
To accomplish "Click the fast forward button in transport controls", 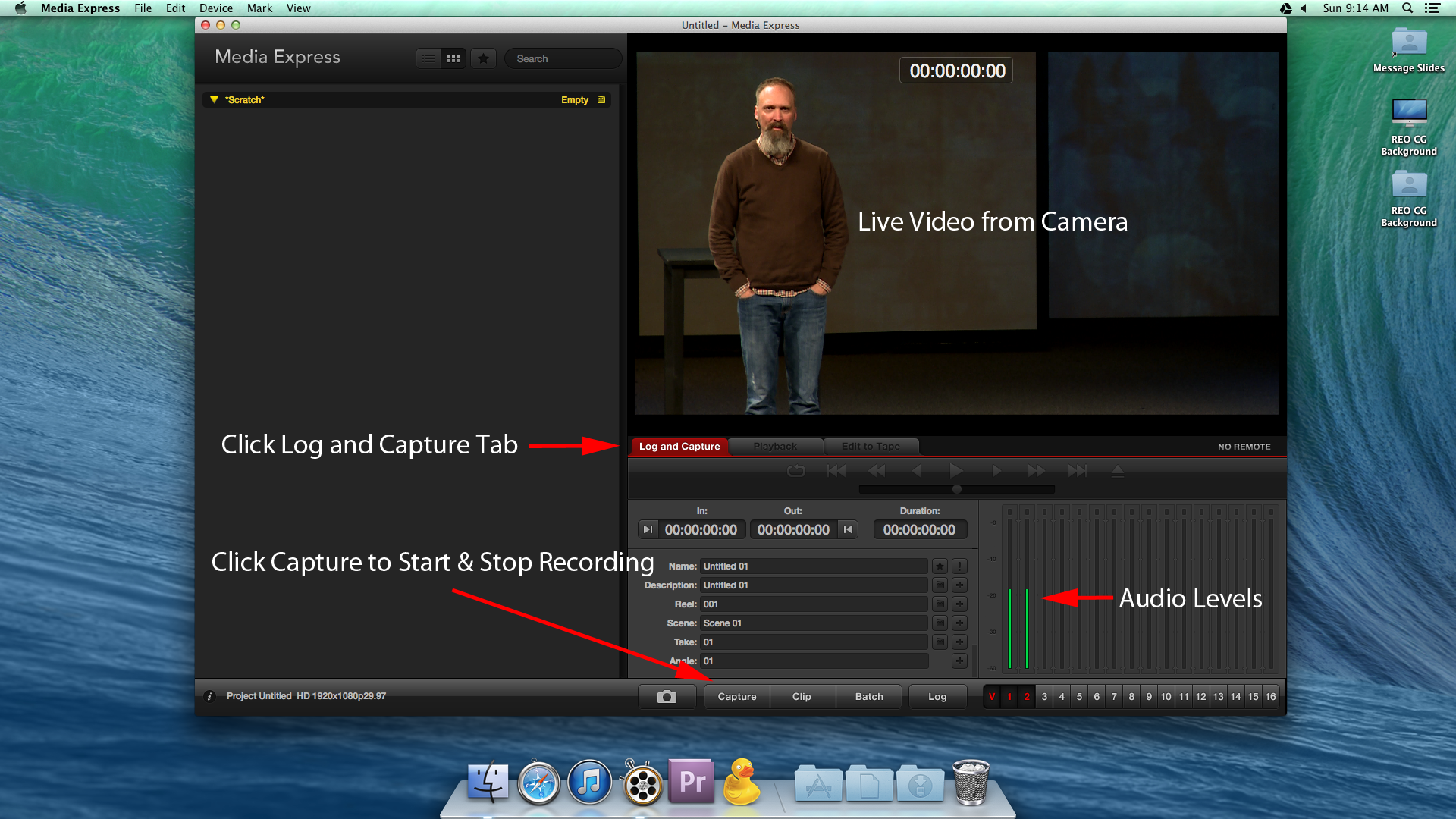I will tap(1037, 471).
